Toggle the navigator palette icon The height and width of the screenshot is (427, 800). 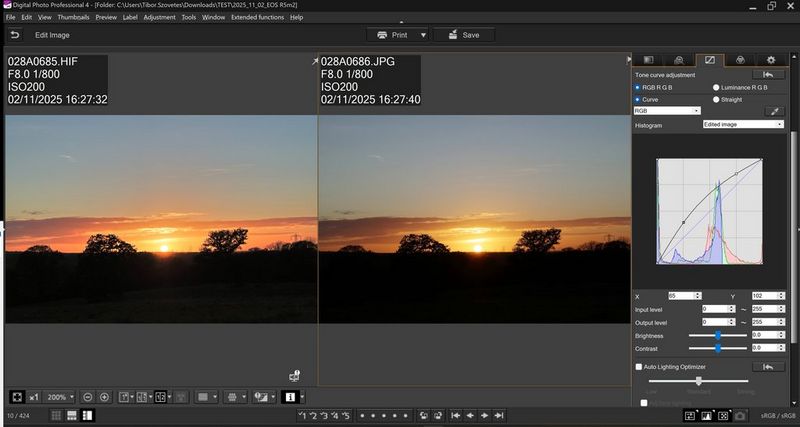(x=690, y=416)
